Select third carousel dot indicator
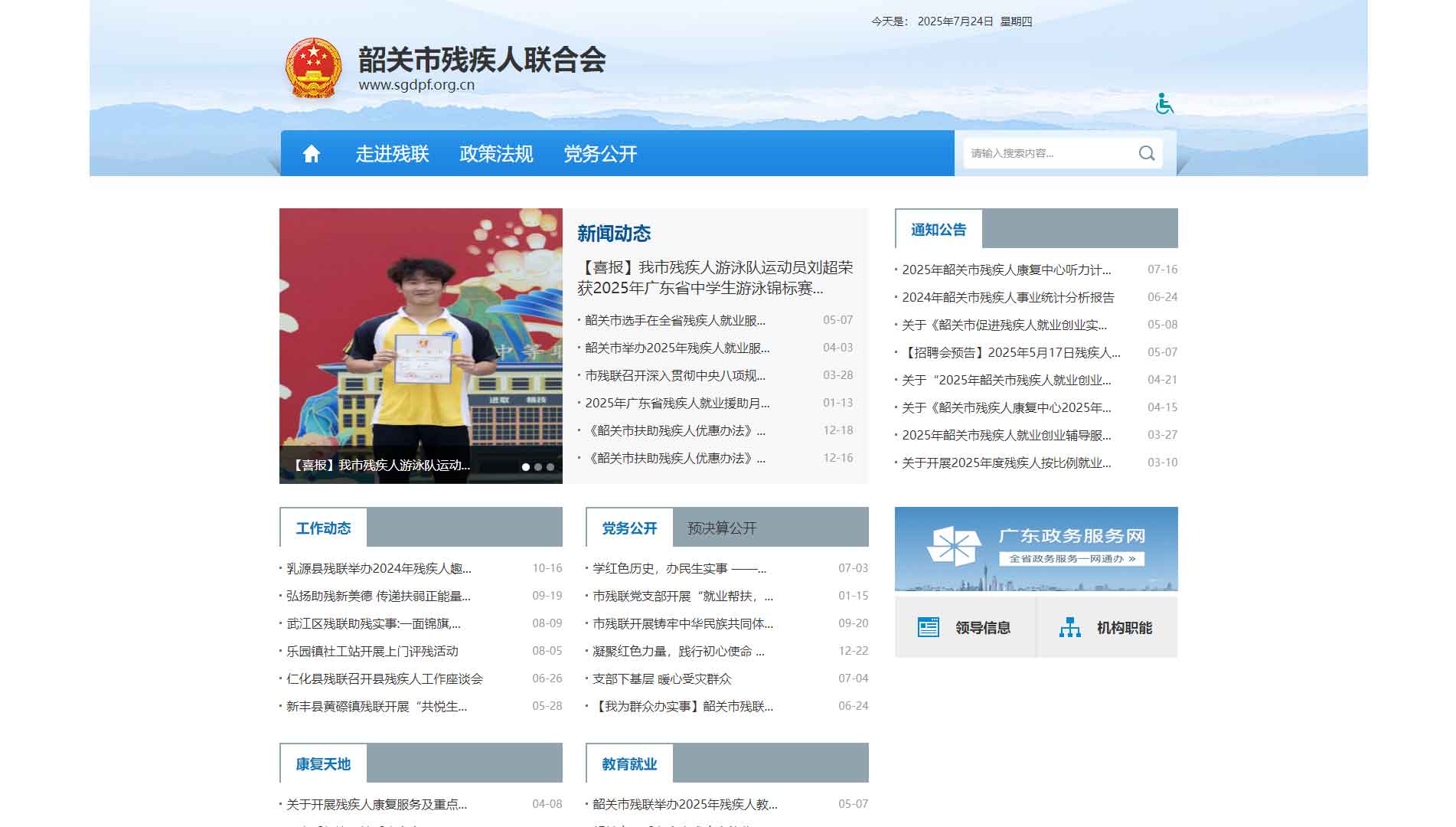The image size is (1456, 827). click(550, 467)
